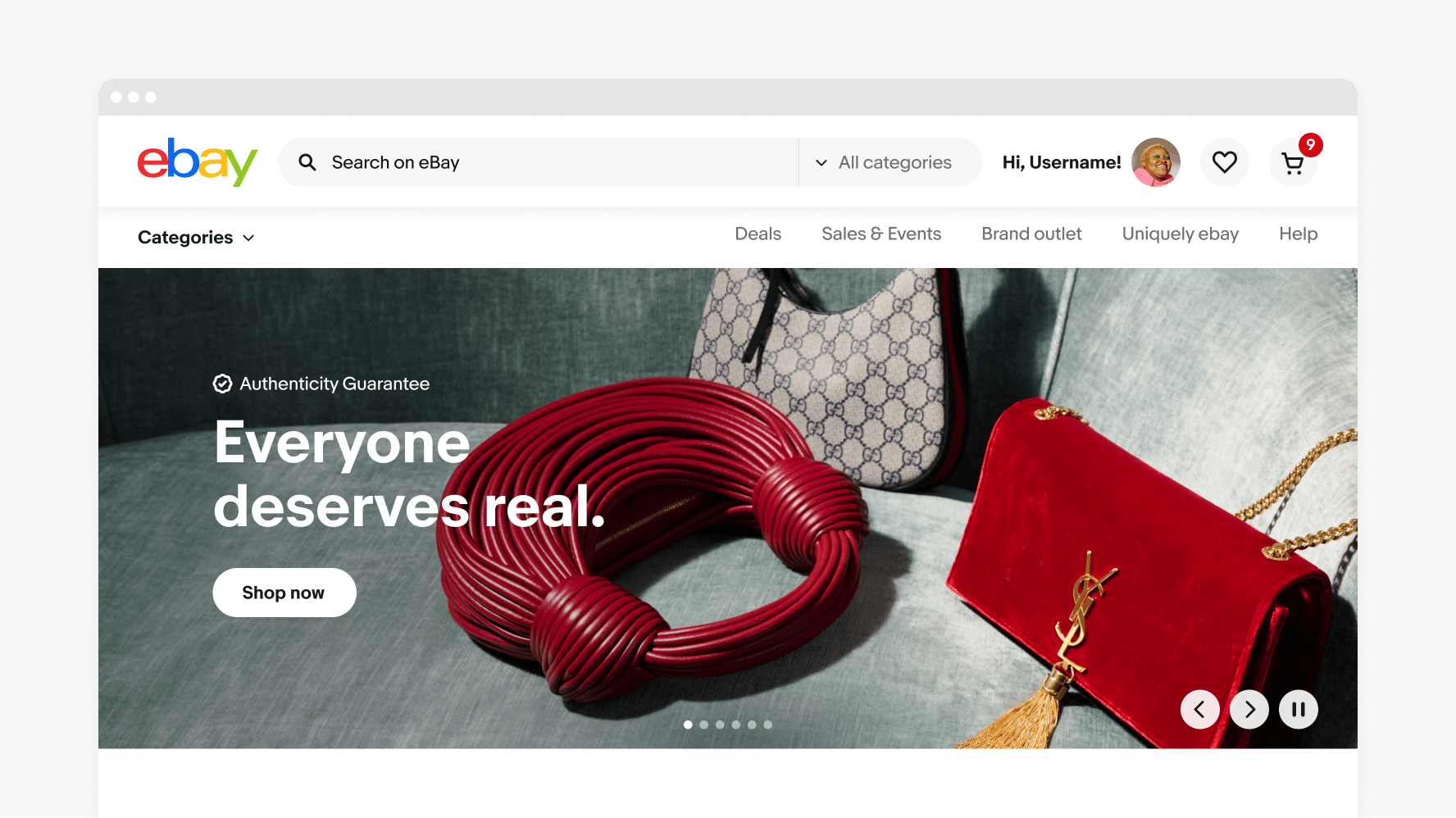Select the second carousel dot
Viewport: 1456px width, 818px height.
(703, 725)
